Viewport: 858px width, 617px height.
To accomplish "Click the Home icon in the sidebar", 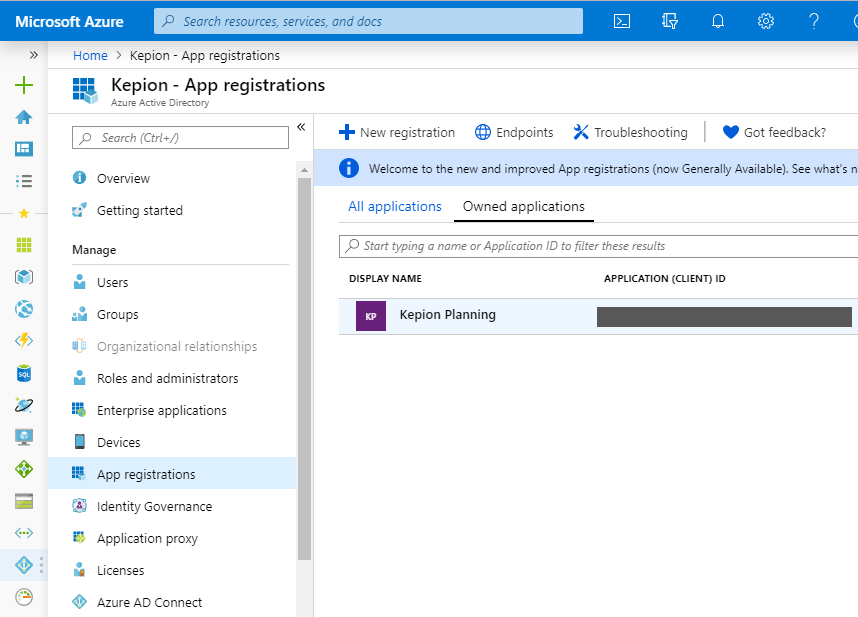I will pos(22,117).
